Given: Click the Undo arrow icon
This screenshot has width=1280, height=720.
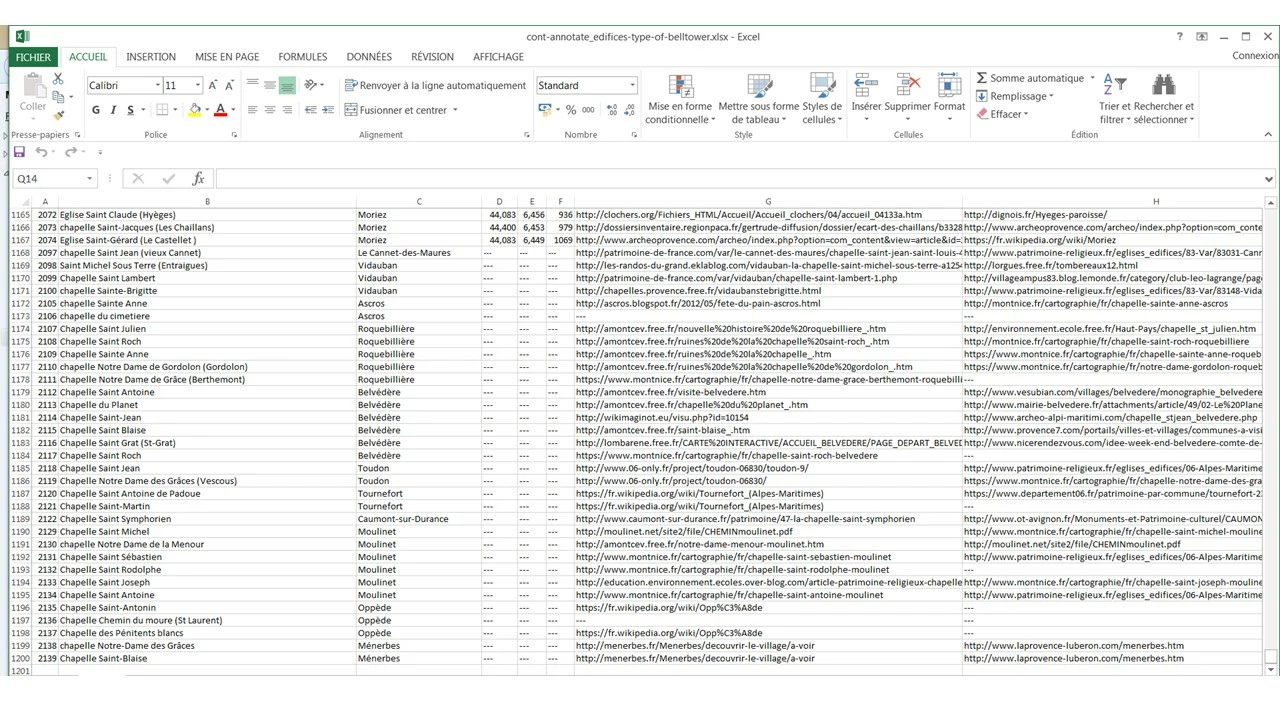Looking at the screenshot, I should 41,152.
